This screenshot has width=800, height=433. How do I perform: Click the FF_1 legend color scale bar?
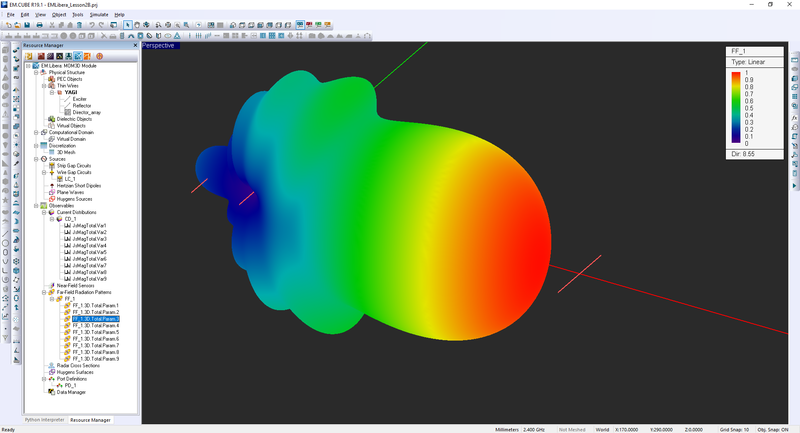click(737, 109)
